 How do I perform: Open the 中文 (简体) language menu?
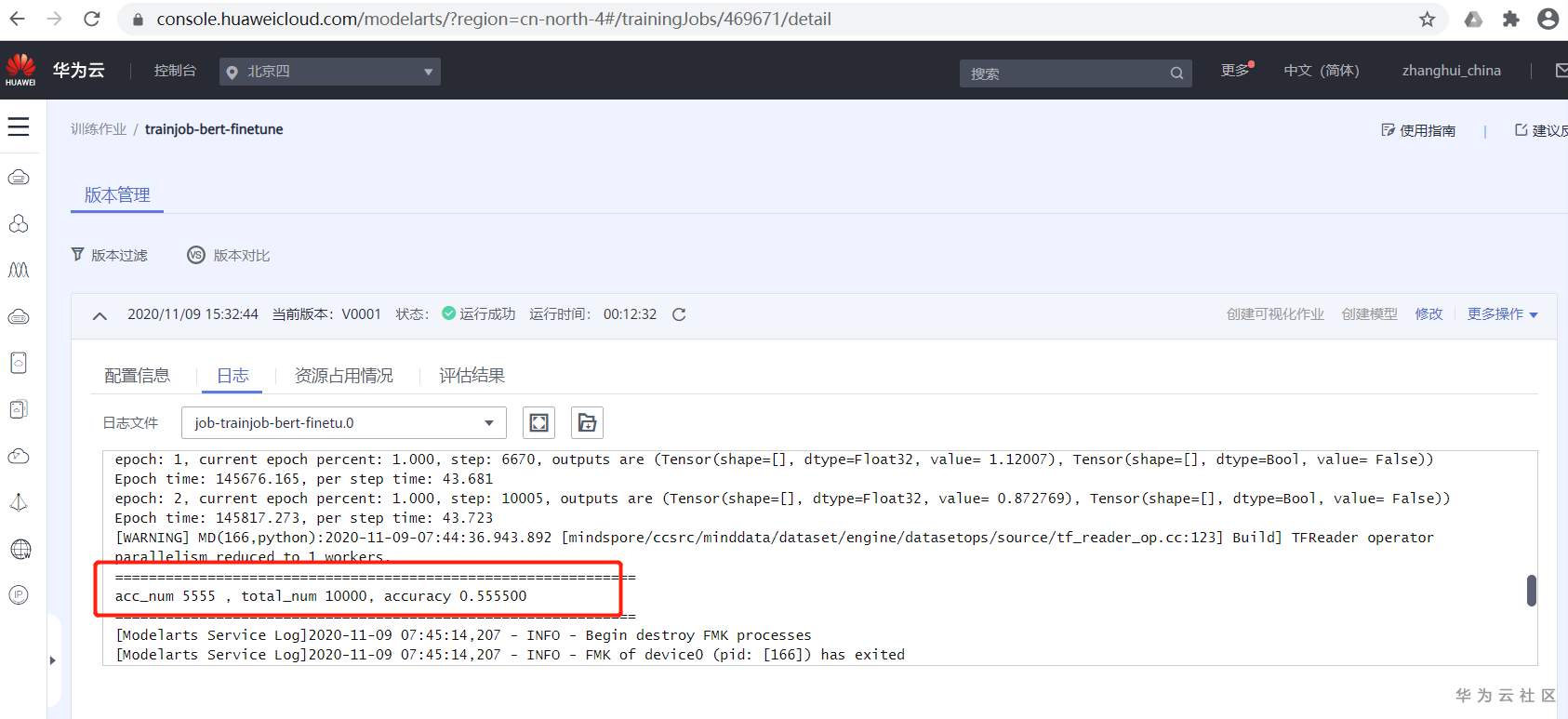1321,71
